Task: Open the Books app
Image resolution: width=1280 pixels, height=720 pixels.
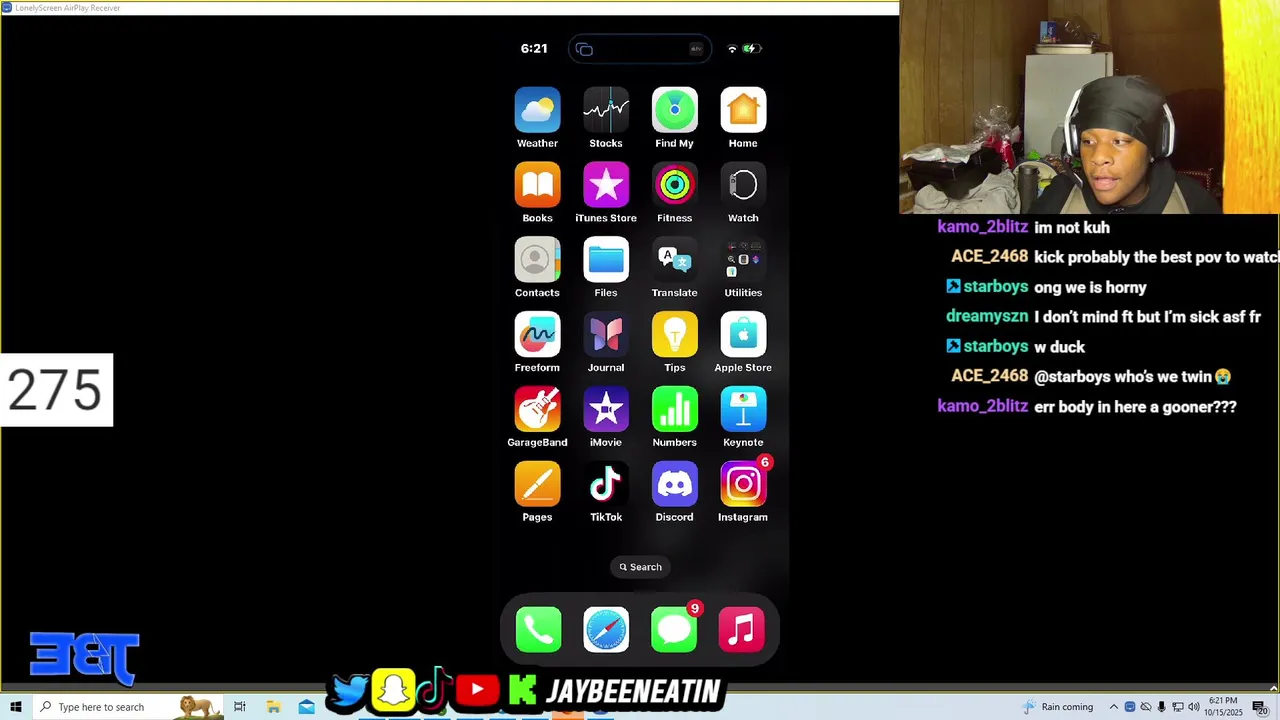Action: pos(537,185)
